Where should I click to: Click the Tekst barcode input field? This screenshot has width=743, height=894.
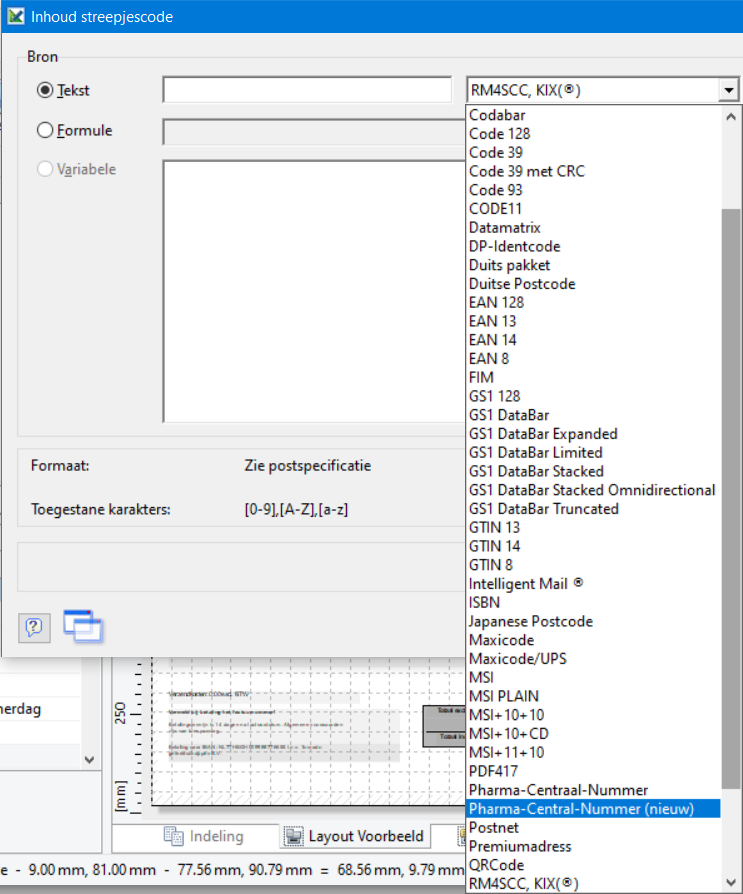click(x=307, y=90)
